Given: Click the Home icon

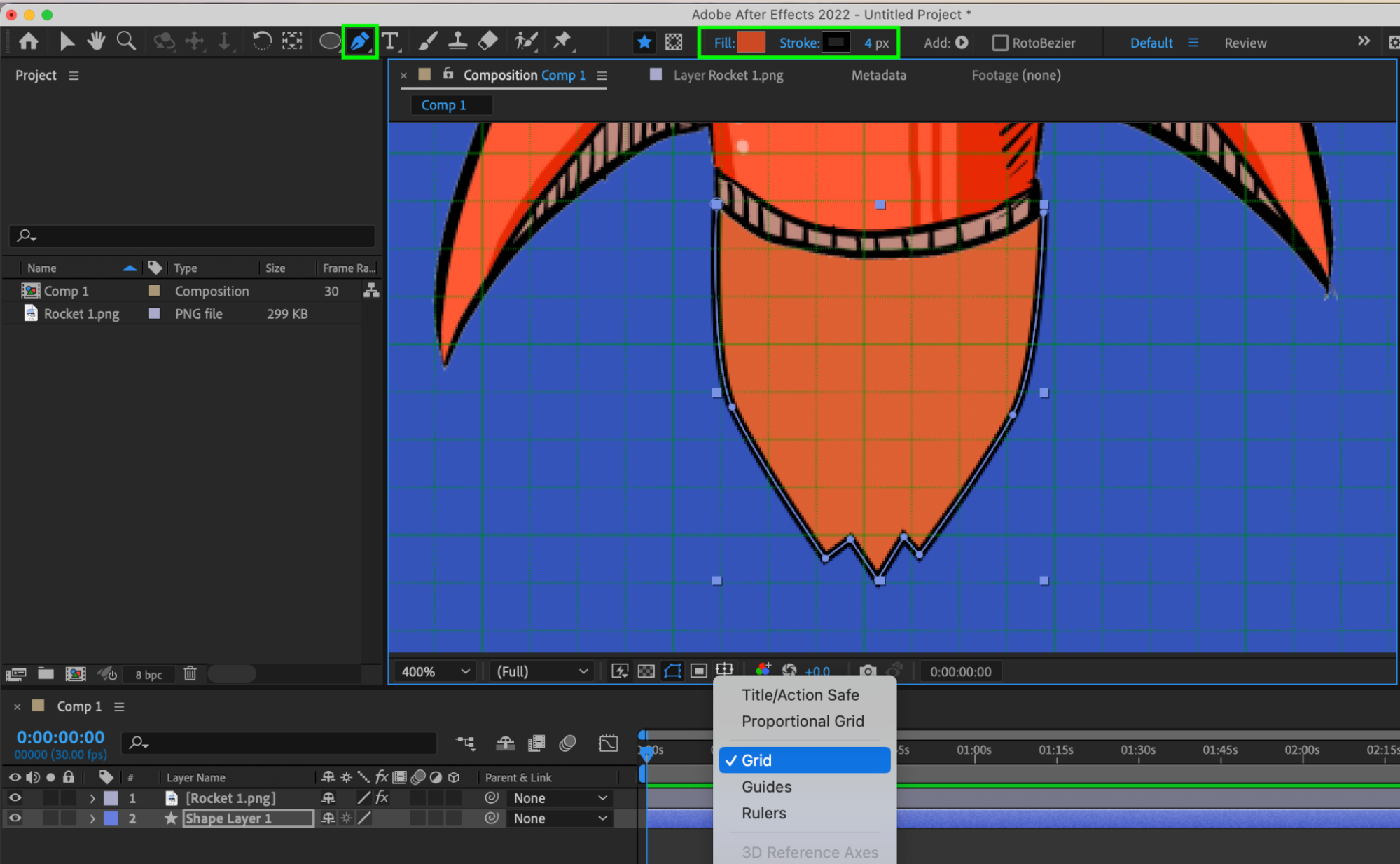Looking at the screenshot, I should (x=29, y=41).
